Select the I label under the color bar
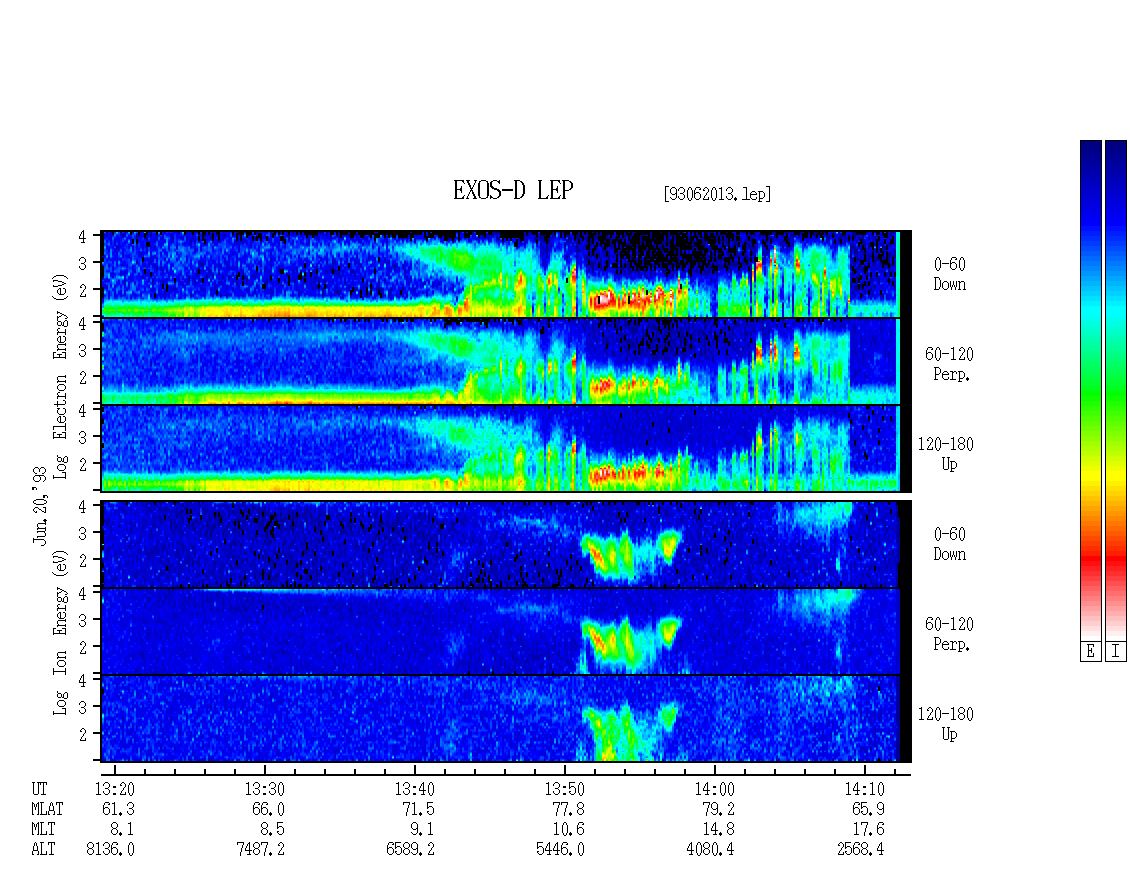The width and height of the screenshot is (1130, 875). coord(1116,652)
